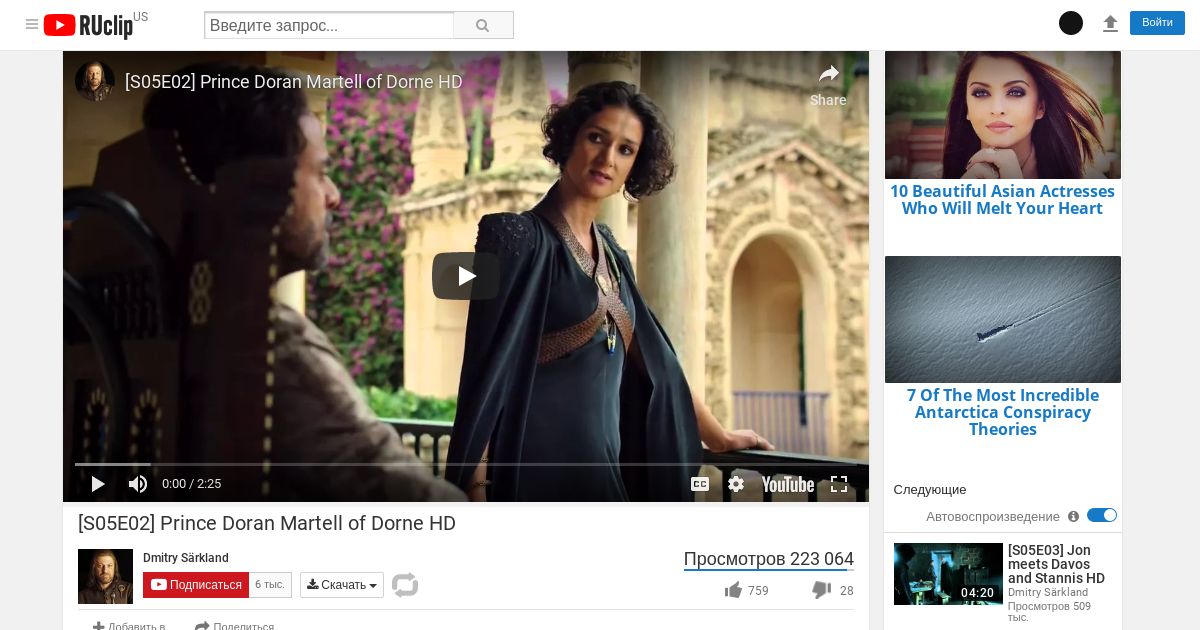Open the Antarctica conspiracy ad image
1200x630 pixels.
(1003, 319)
